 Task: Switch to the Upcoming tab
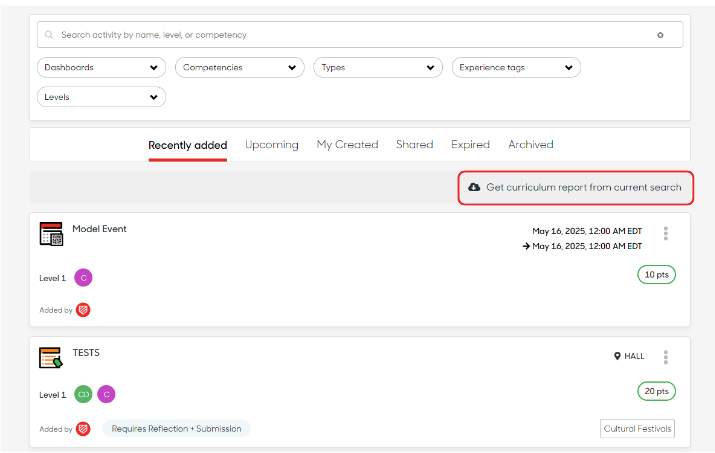point(272,145)
